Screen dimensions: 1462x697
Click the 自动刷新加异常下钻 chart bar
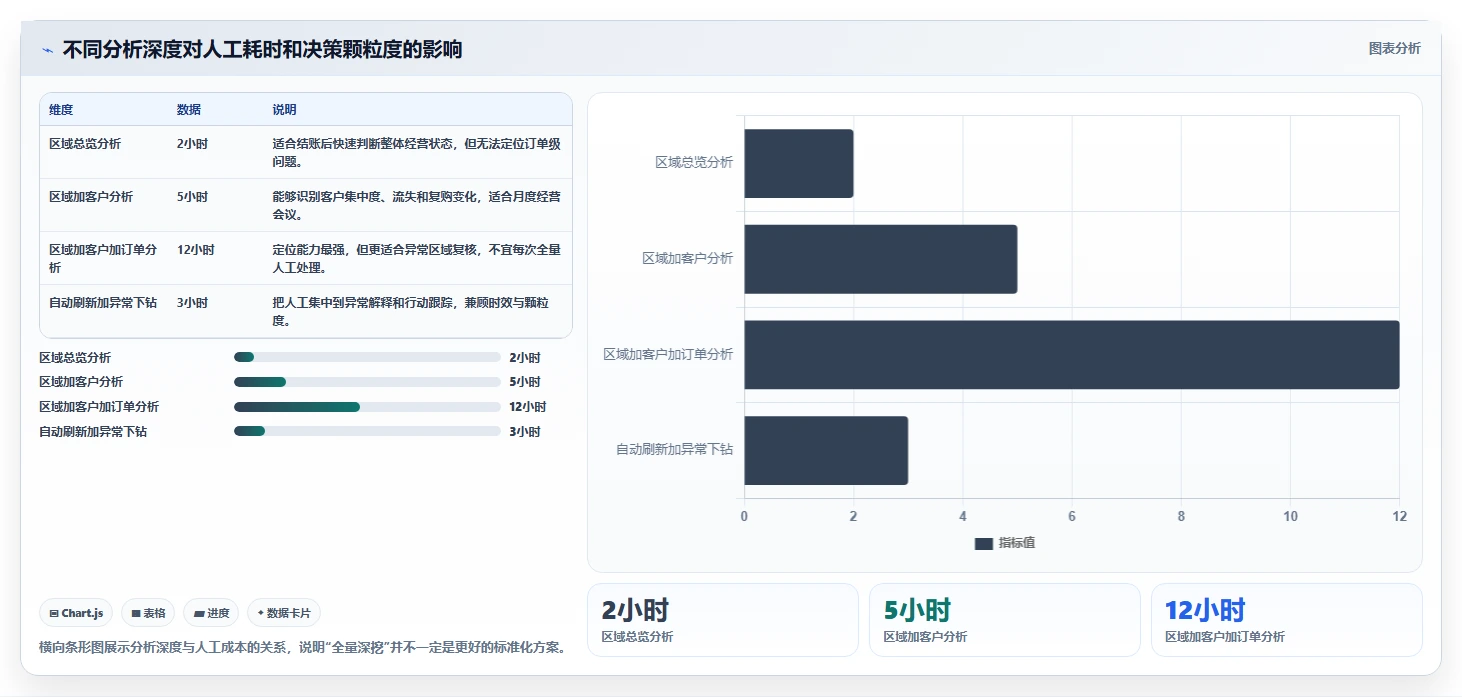(826, 451)
